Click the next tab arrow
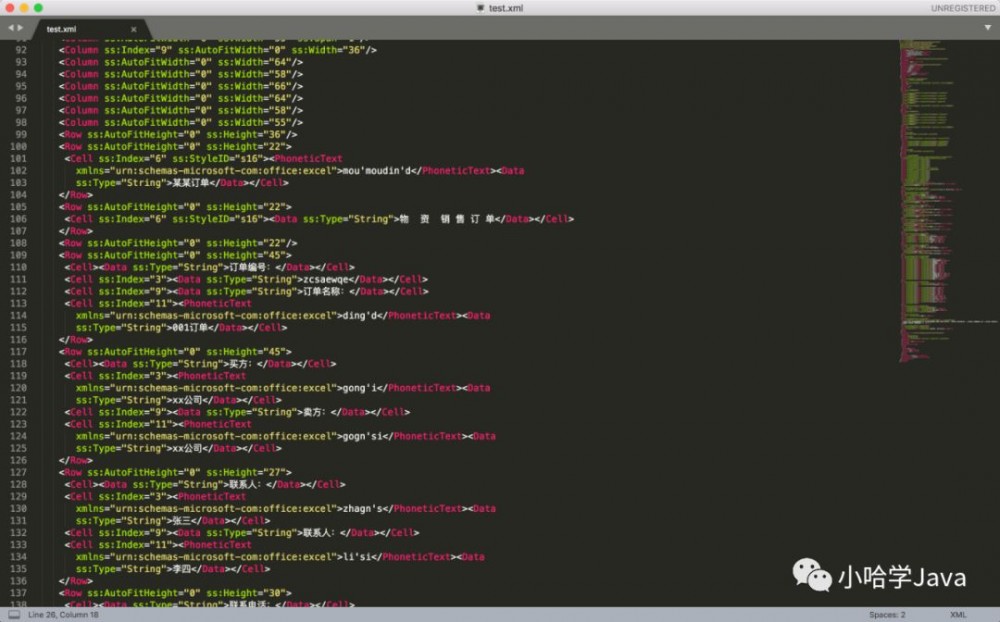1000x622 pixels. coord(21,28)
